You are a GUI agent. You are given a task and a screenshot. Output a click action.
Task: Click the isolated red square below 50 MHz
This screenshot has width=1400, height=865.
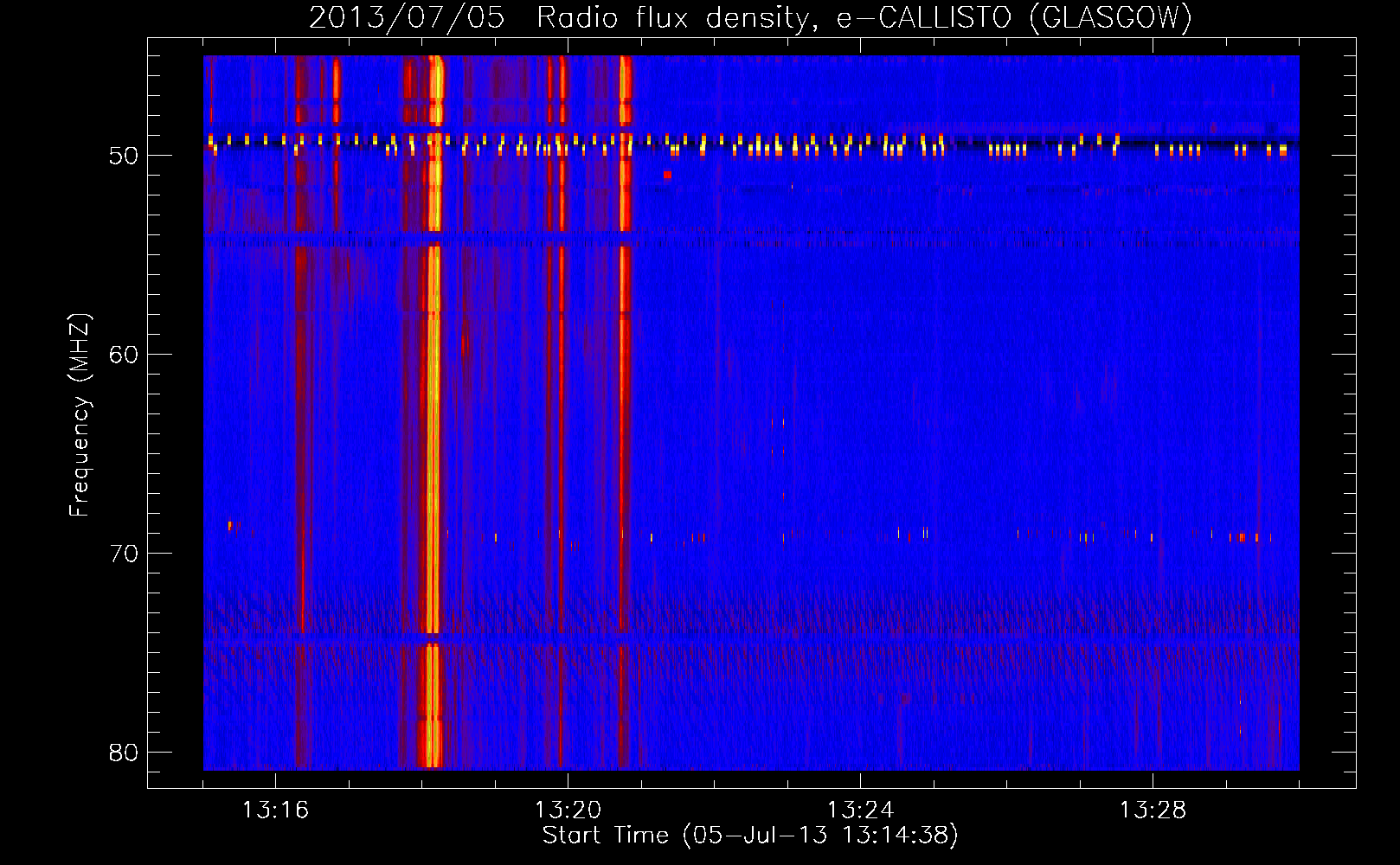(667, 175)
